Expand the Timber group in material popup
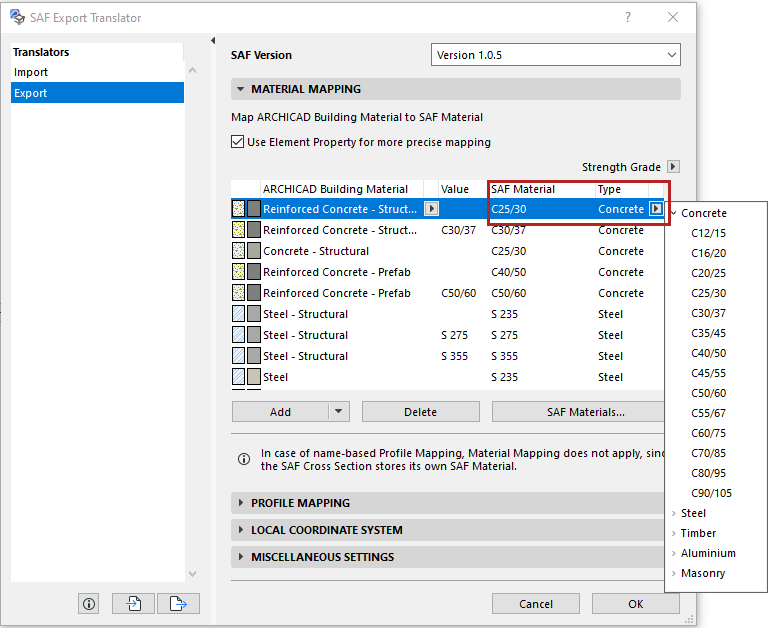This screenshot has width=770, height=628. (674, 533)
